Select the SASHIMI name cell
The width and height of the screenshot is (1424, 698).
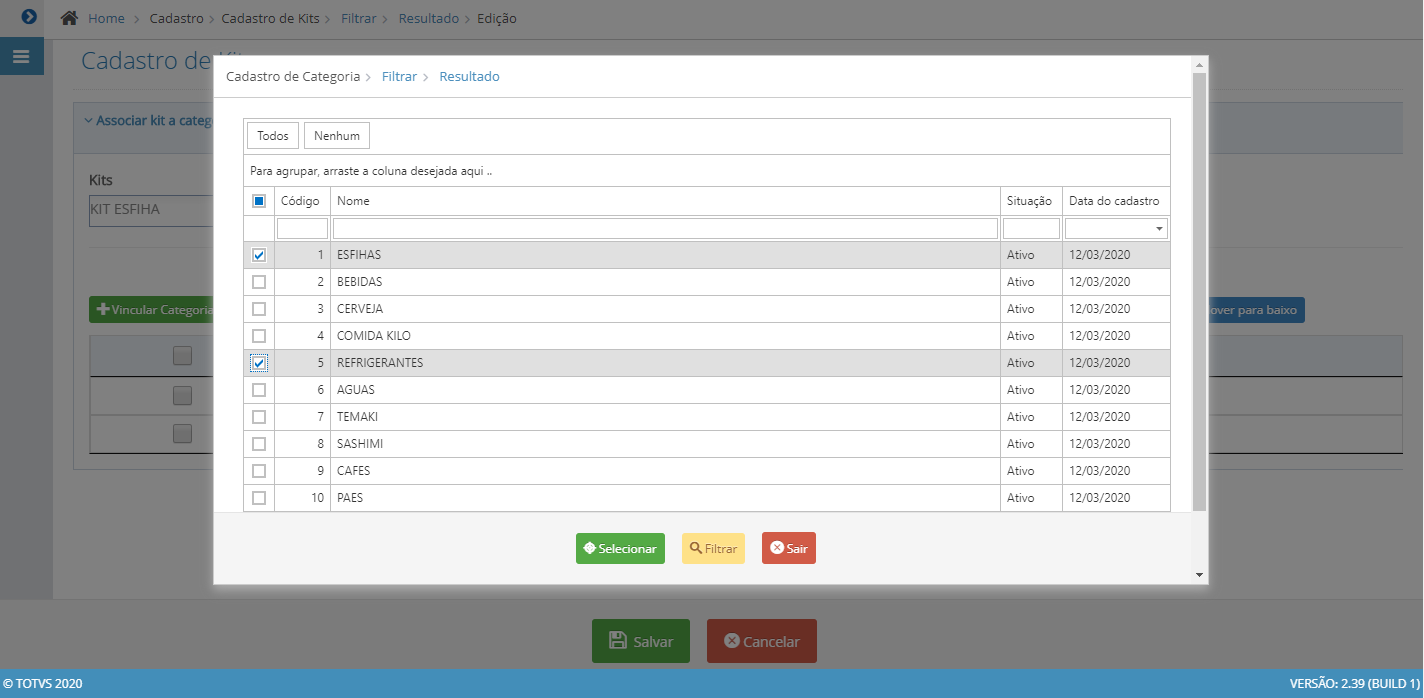(665, 444)
